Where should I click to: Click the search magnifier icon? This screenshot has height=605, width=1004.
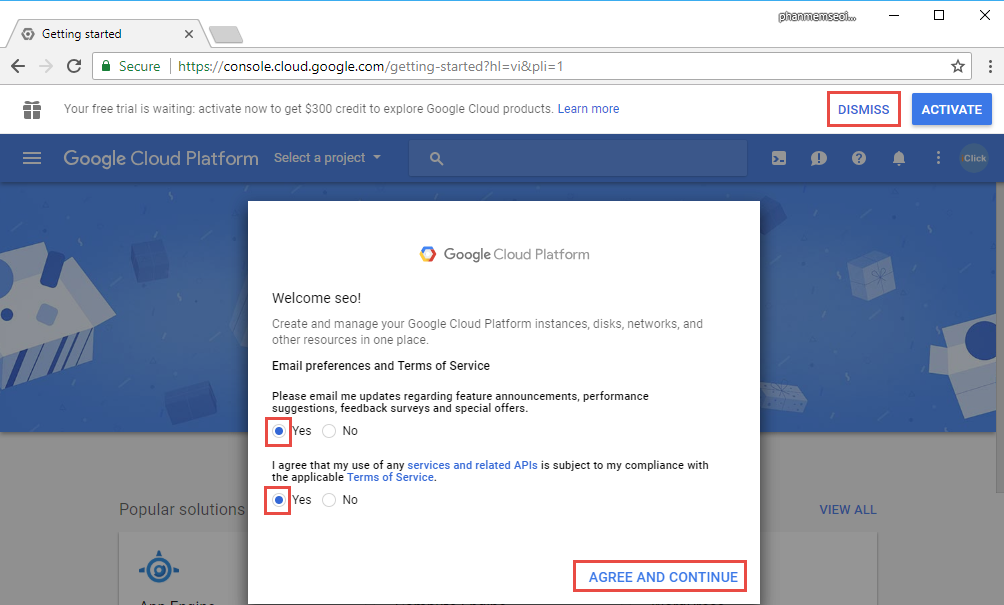point(436,158)
